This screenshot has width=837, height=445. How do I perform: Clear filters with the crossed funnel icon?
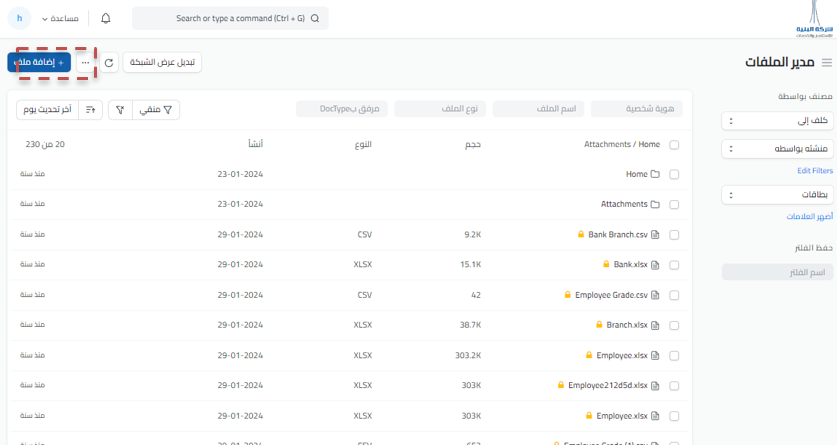pos(120,109)
